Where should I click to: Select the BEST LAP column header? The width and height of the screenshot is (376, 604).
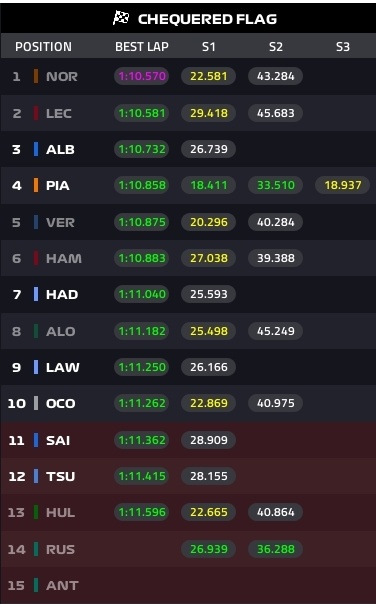[x=142, y=47]
